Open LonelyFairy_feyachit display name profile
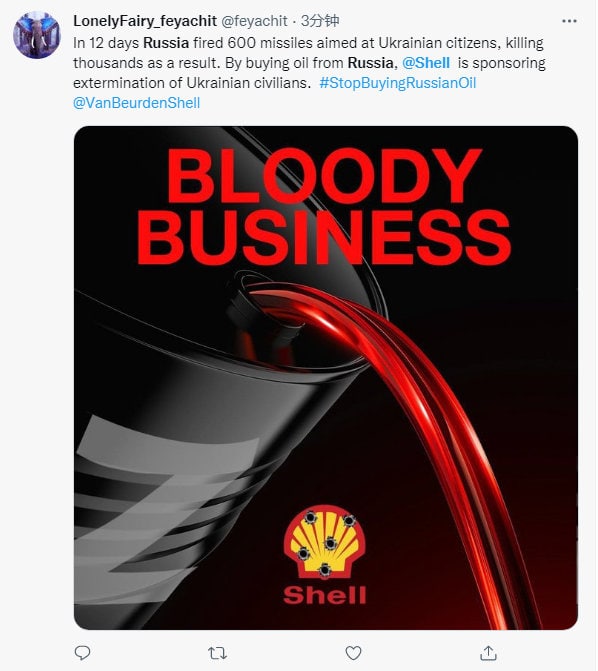This screenshot has width=598, height=671. [145, 21]
